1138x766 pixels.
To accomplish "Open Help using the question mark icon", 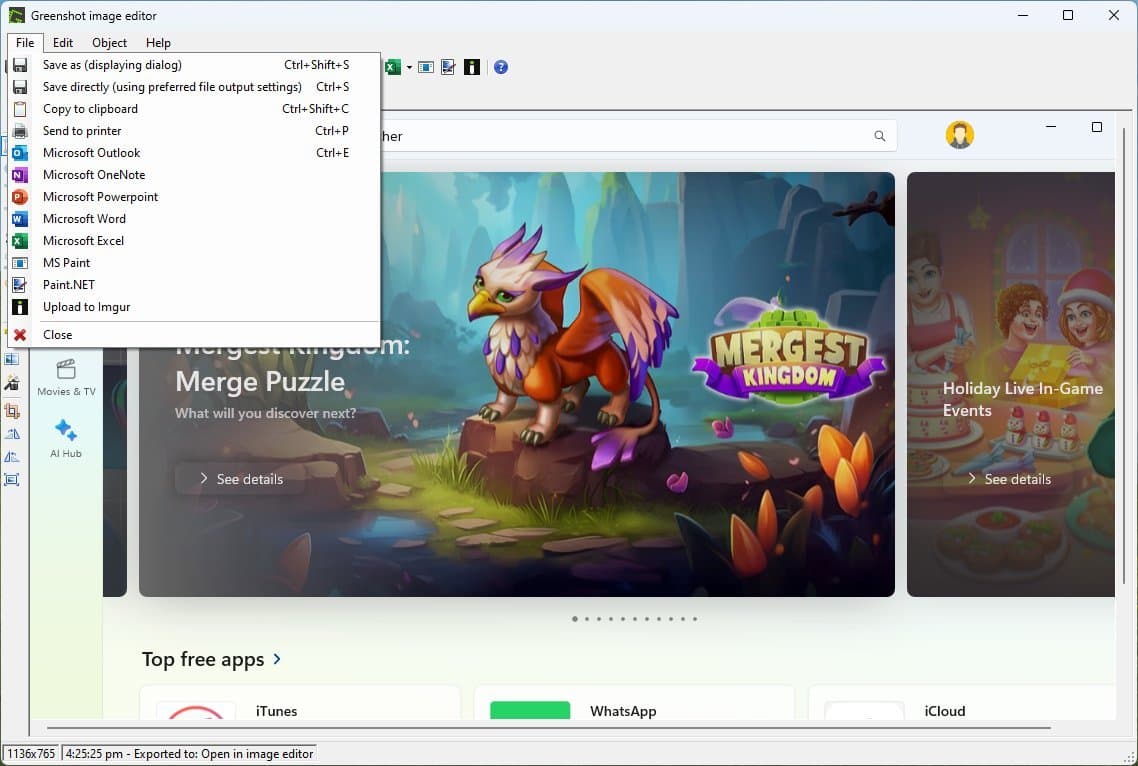I will pos(500,67).
